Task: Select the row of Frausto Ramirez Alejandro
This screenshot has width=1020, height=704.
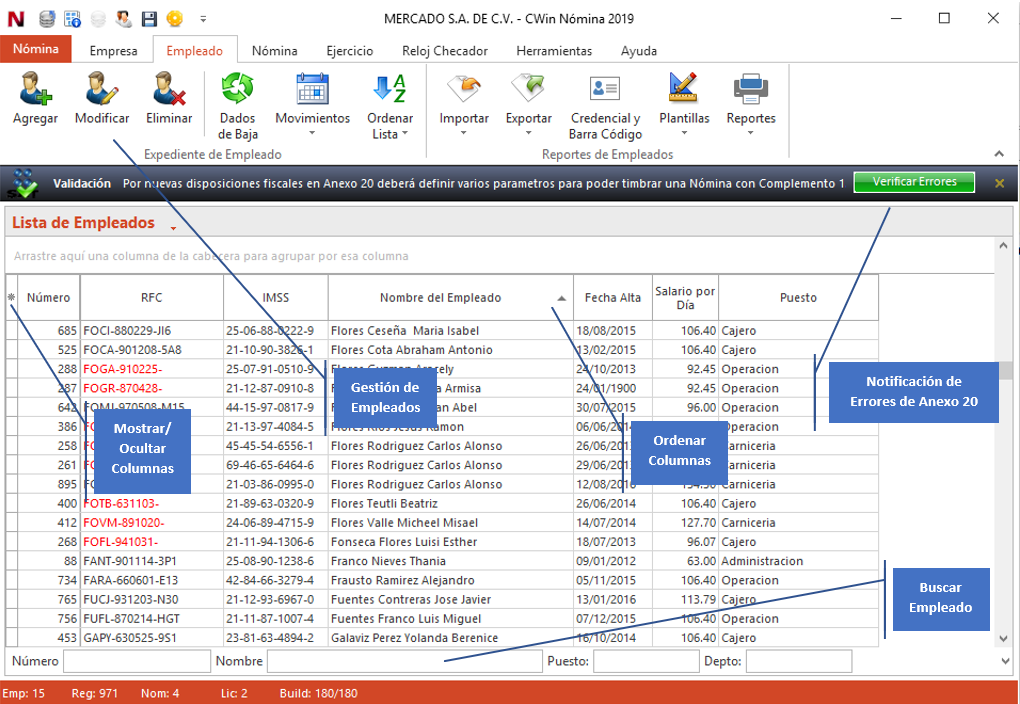Action: (442, 580)
